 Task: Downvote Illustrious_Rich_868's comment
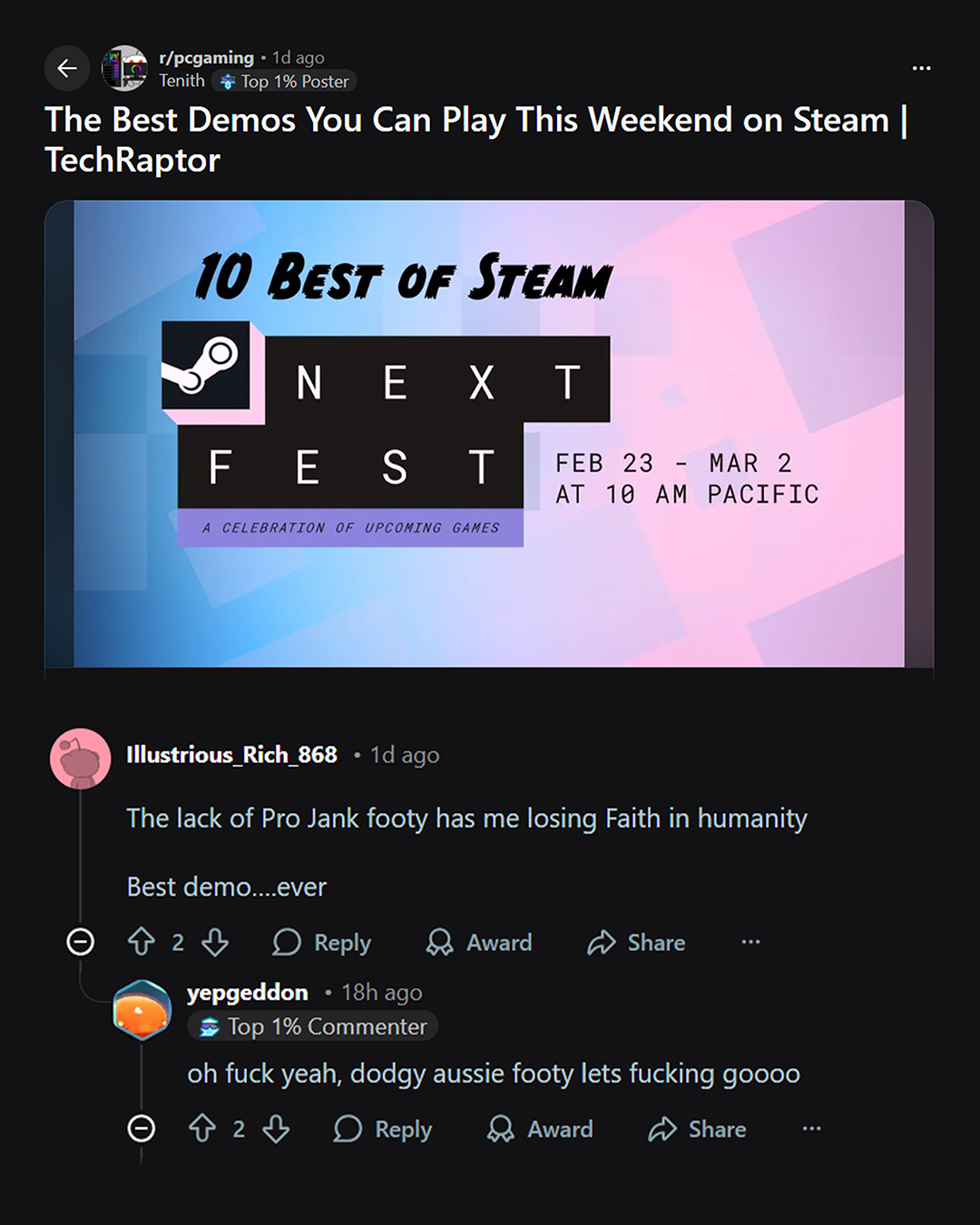pos(215,942)
